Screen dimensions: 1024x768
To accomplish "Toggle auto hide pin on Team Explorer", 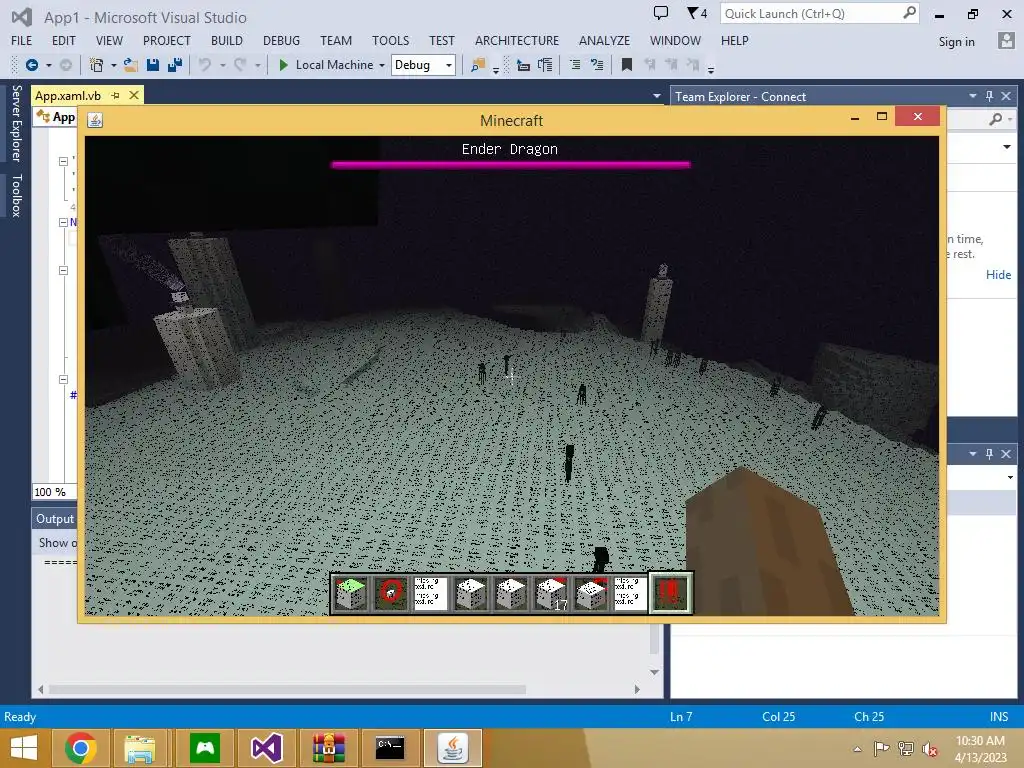I will (989, 96).
